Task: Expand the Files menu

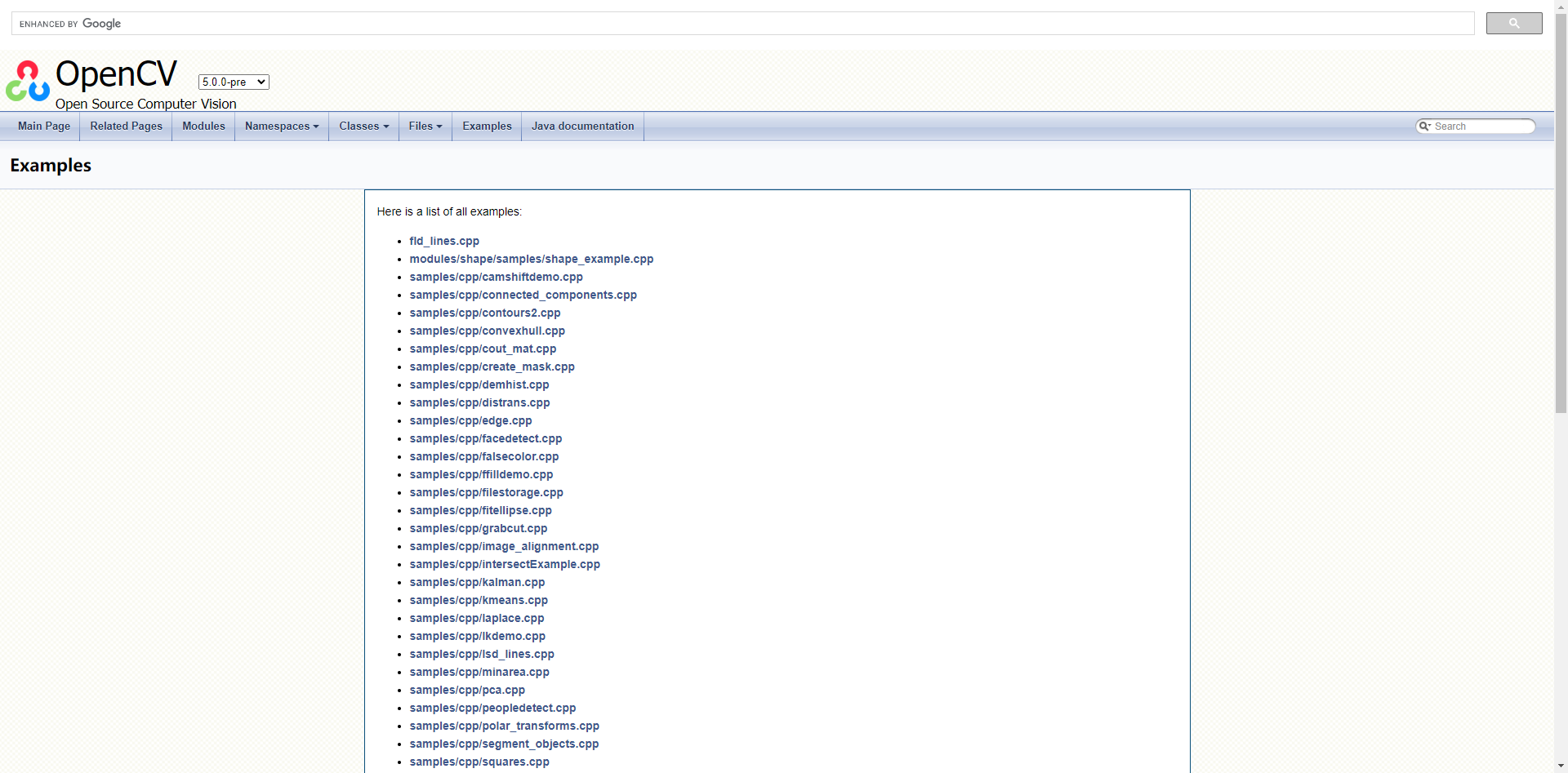Action: tap(425, 127)
